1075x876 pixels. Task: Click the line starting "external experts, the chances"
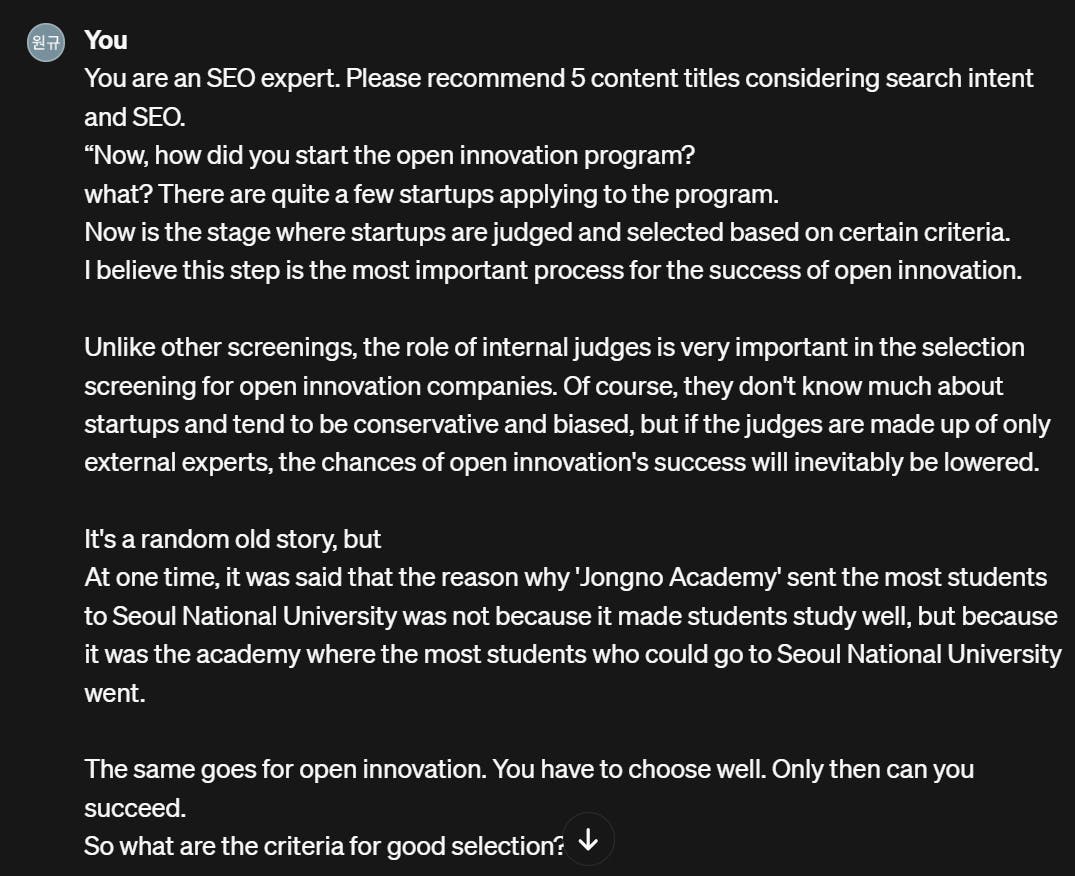pos(561,463)
